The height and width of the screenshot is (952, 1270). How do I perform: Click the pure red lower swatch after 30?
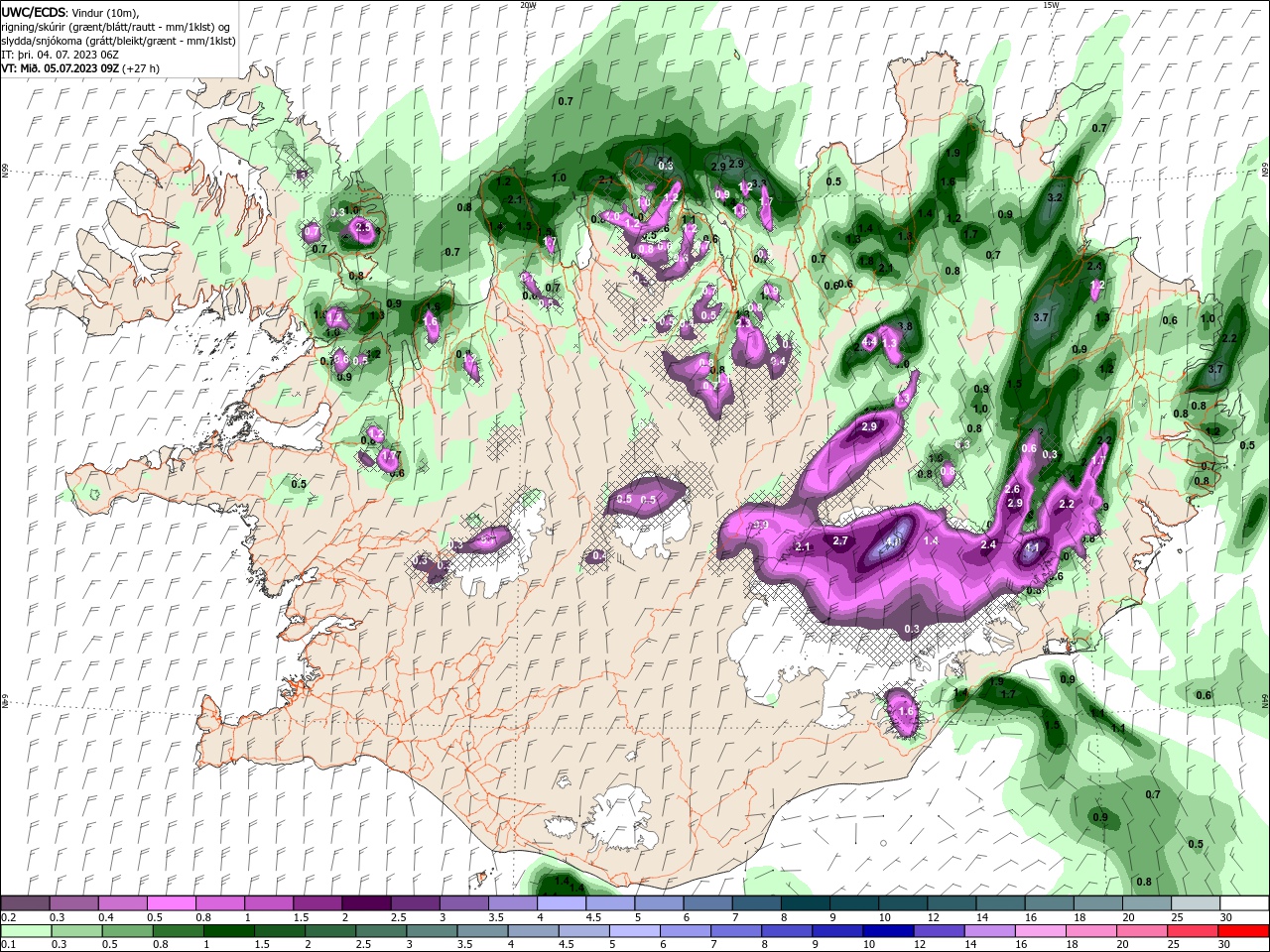pyautogui.click(x=1244, y=931)
